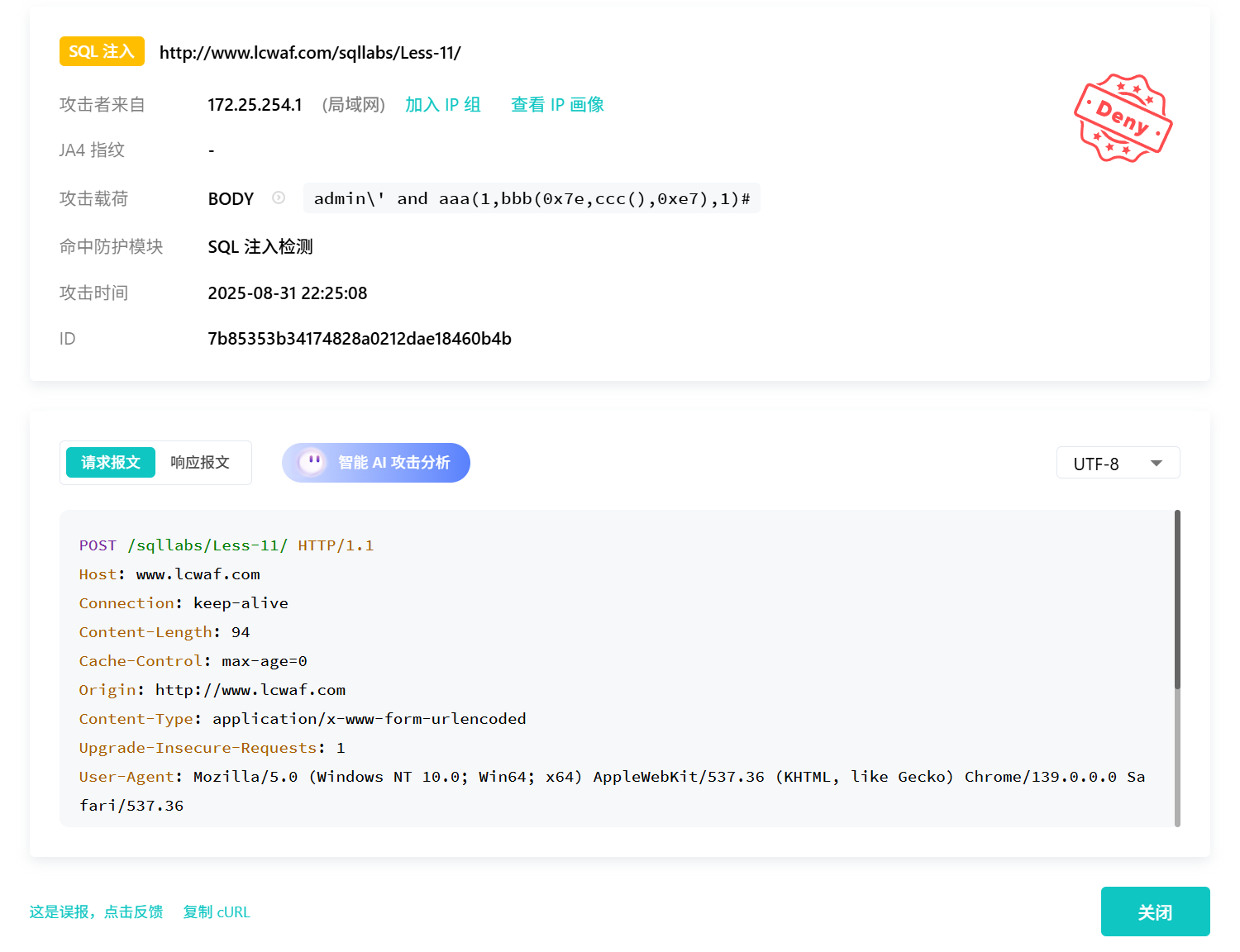Click 加入 IP 组 link

(x=443, y=105)
